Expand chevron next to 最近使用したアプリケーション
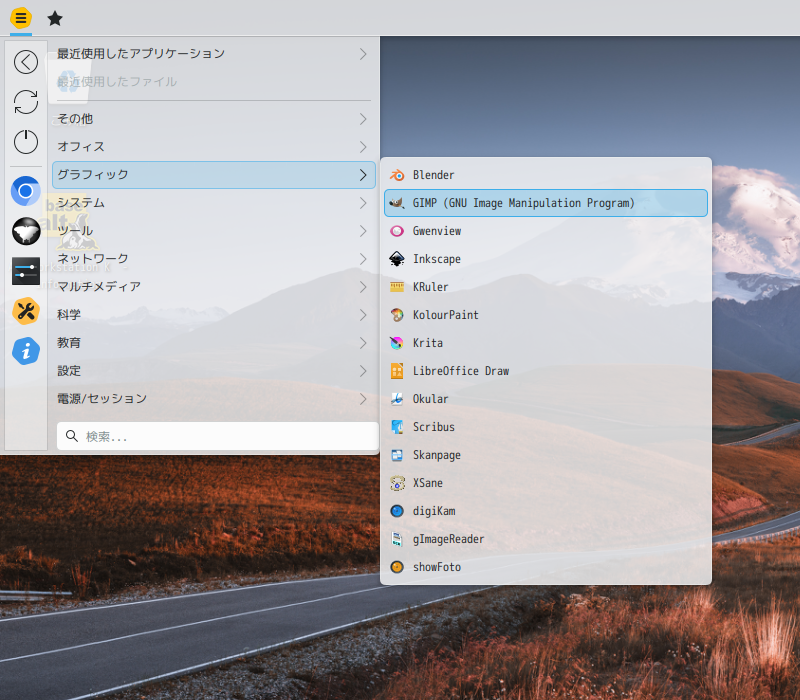 click(363, 54)
